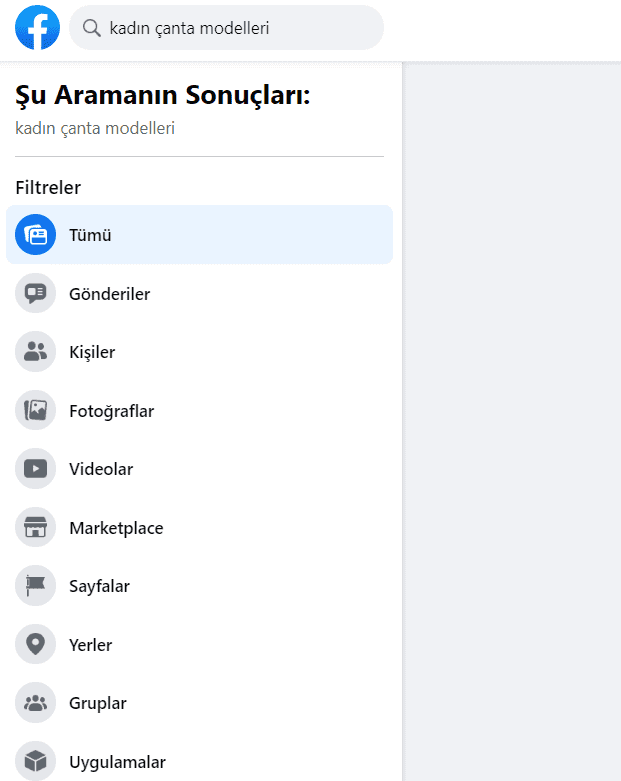The height and width of the screenshot is (781, 621).
Task: Click the Uygulamalar cube icon
Action: [x=36, y=761]
